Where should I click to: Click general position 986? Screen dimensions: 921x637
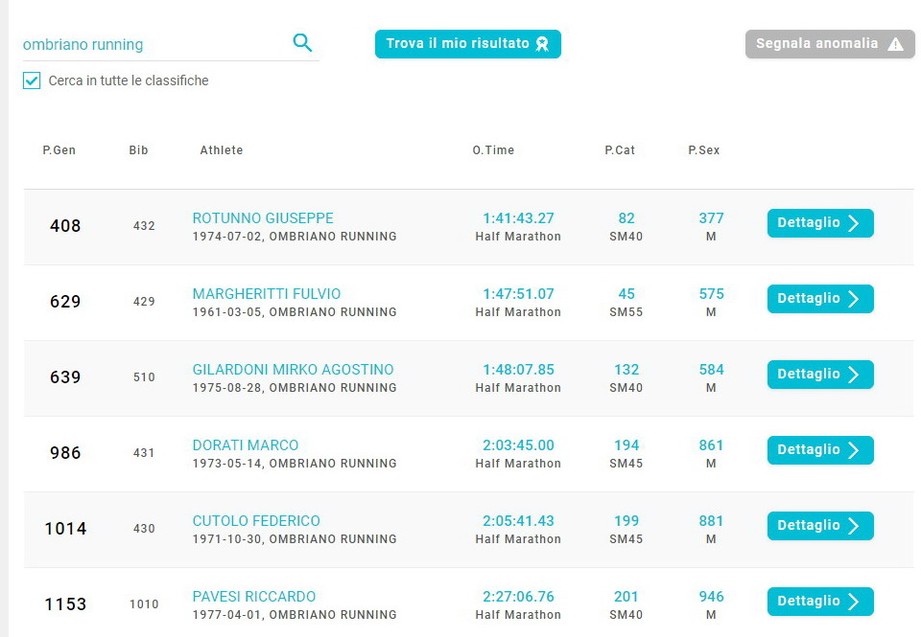click(x=65, y=453)
